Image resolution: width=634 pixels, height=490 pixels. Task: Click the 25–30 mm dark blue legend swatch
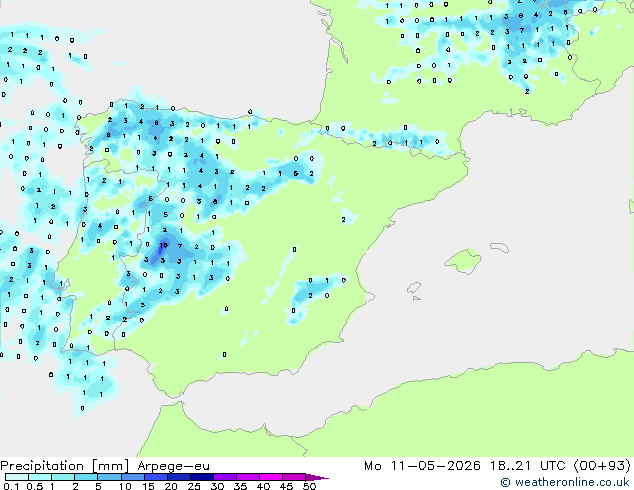[202, 477]
